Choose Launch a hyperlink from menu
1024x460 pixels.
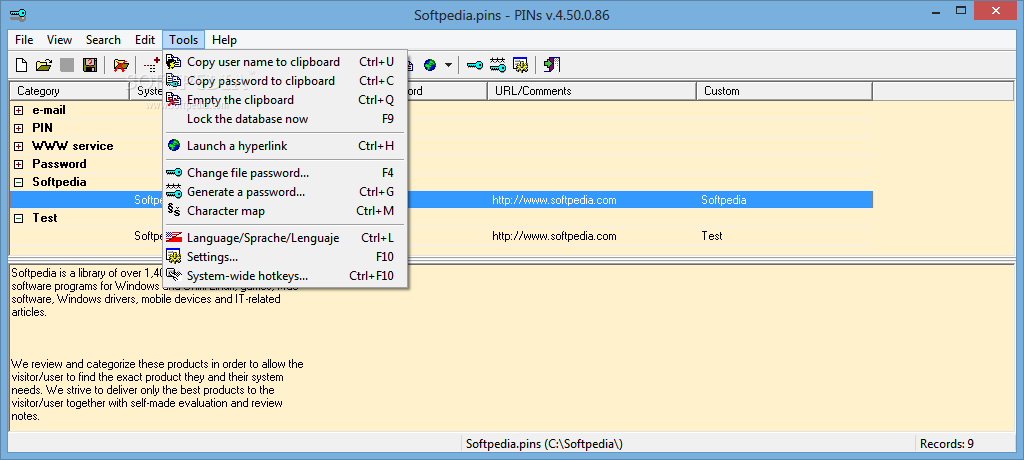285,146
